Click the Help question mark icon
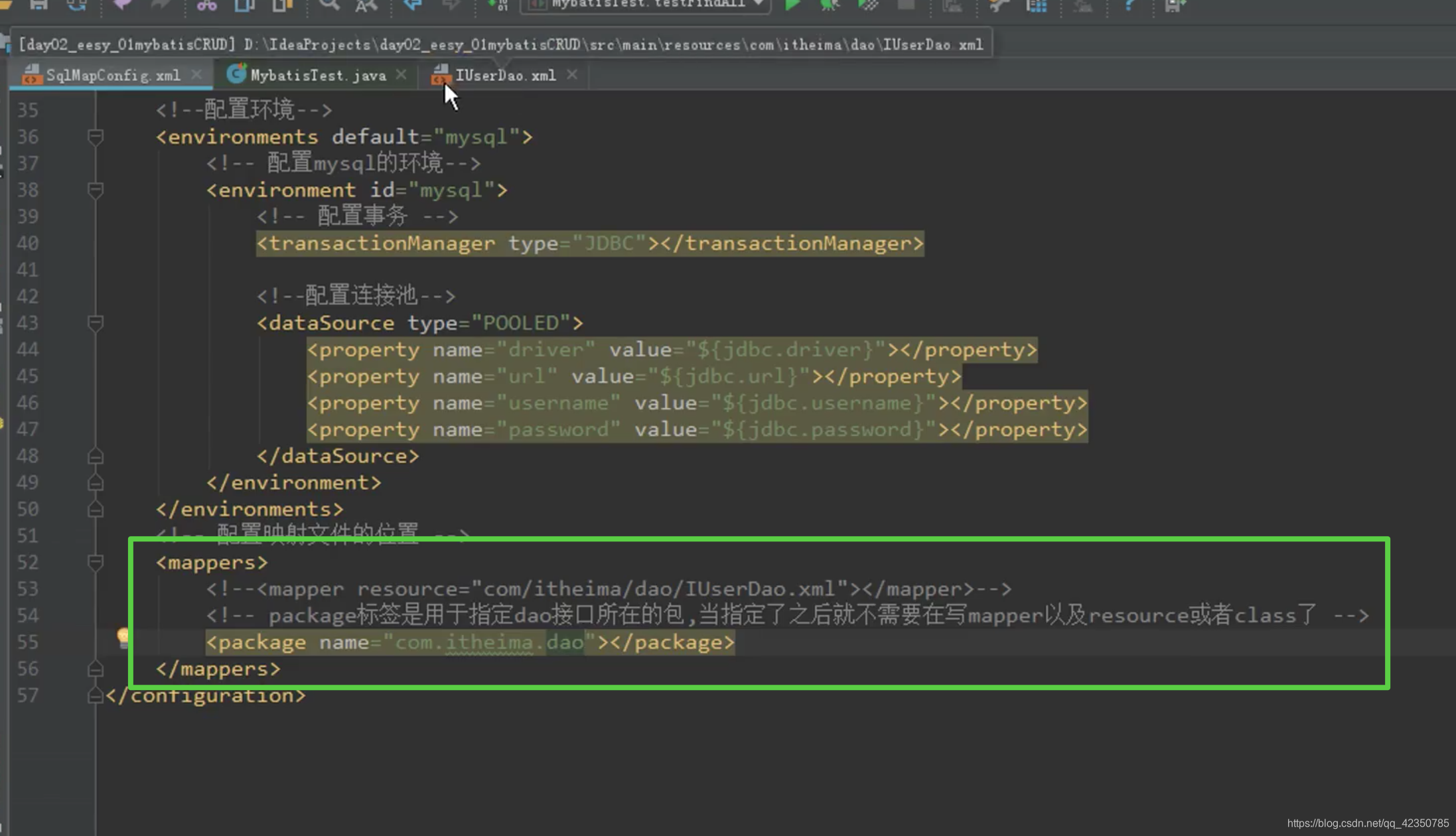1456x836 pixels. pyautogui.click(x=1129, y=5)
